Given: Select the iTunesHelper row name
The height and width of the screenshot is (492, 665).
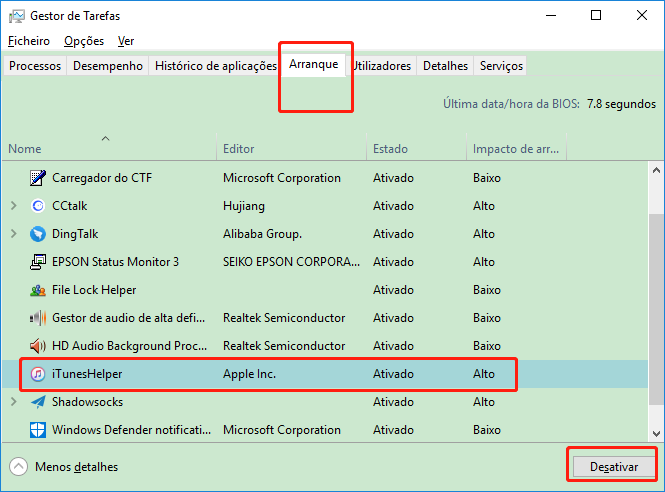Looking at the screenshot, I should 87,374.
